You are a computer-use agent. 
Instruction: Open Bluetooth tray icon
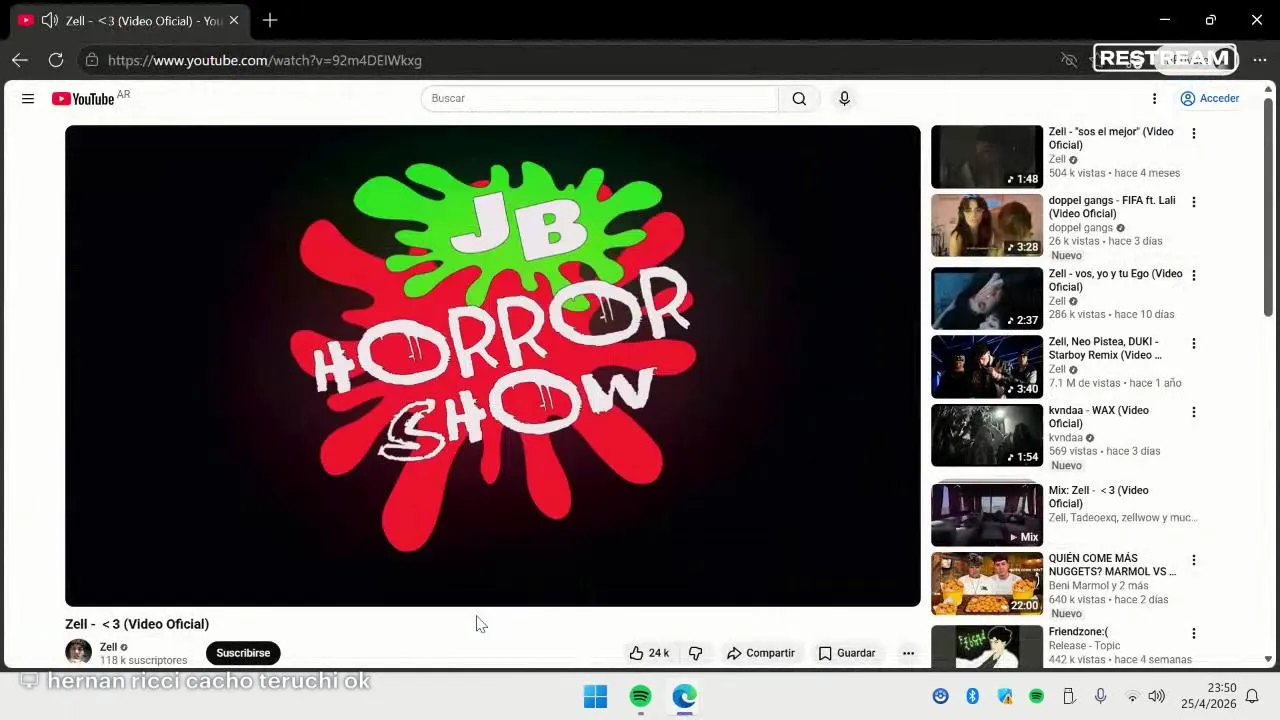click(x=972, y=696)
